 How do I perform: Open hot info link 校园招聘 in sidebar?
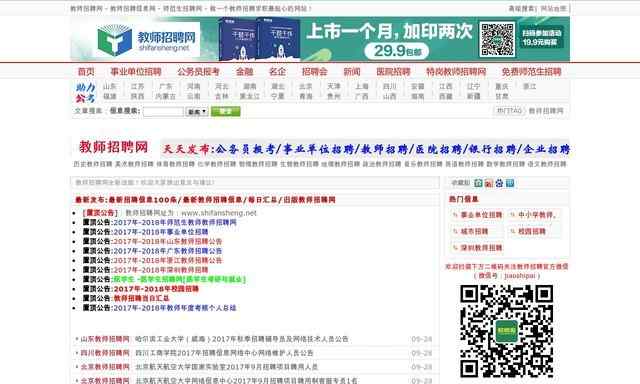[531, 231]
